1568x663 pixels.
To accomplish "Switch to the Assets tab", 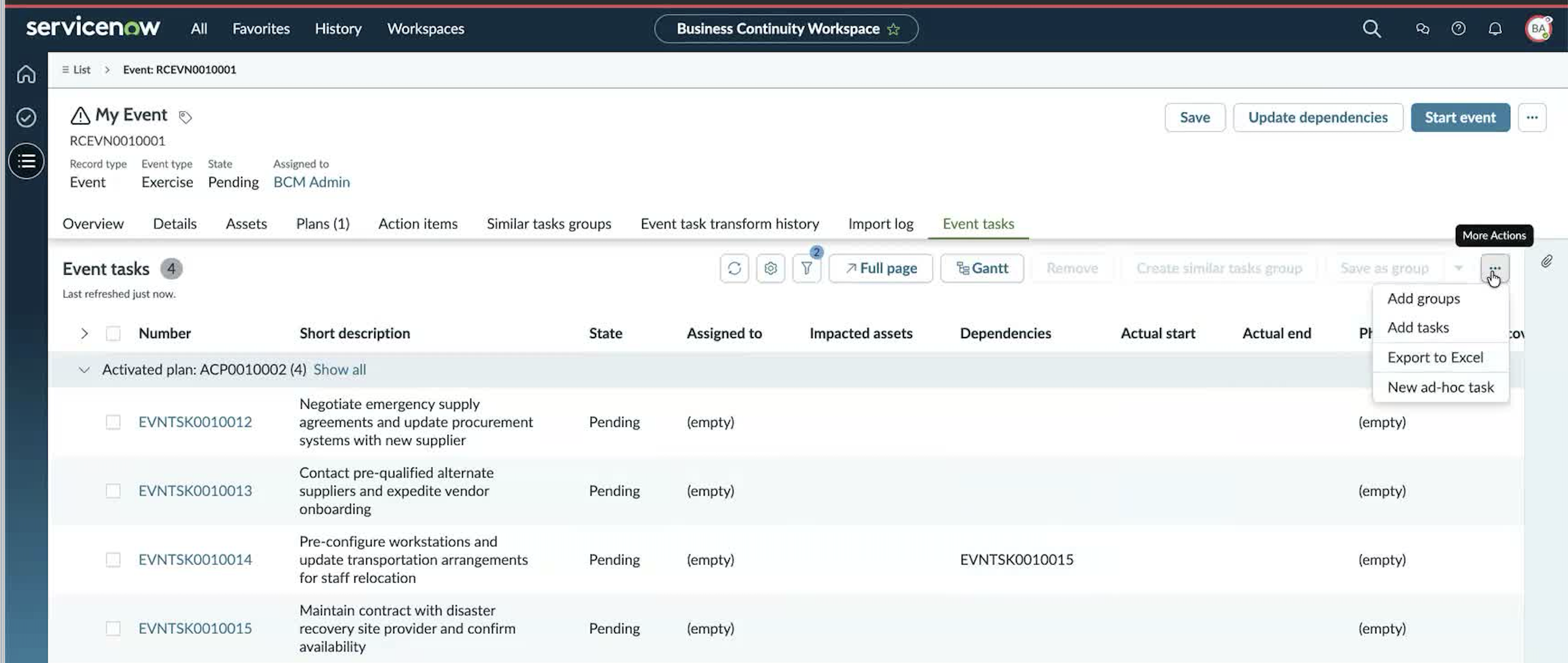I will coord(246,224).
